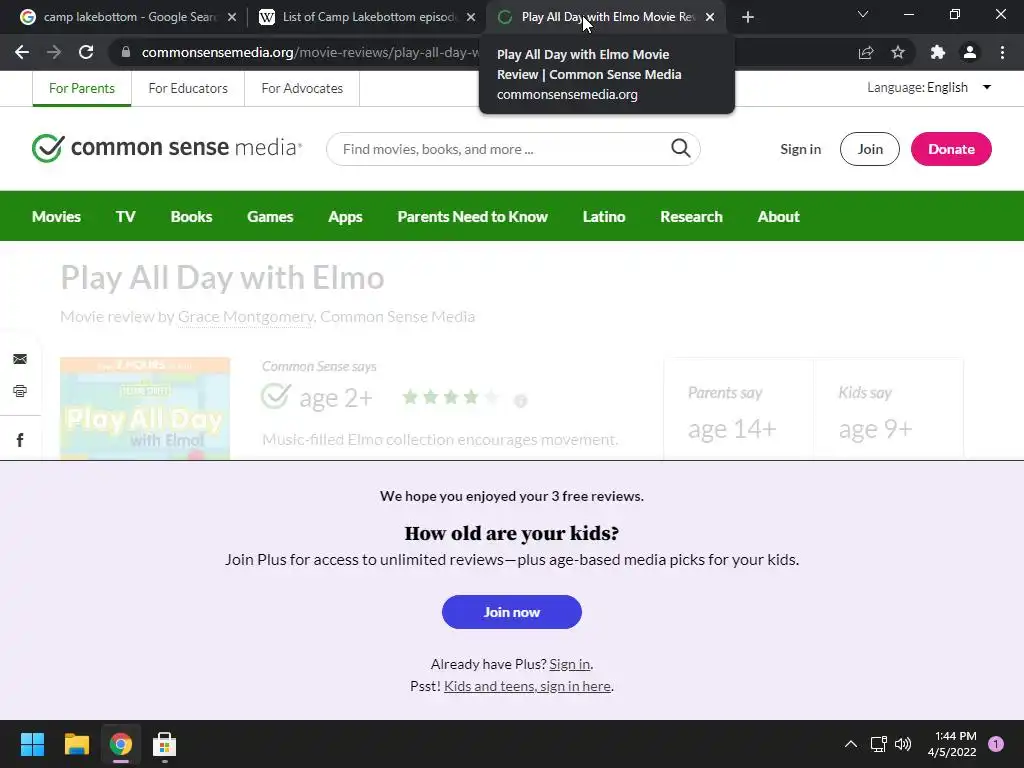Open the tab search chevron
This screenshot has height=768, width=1024.
863,14
